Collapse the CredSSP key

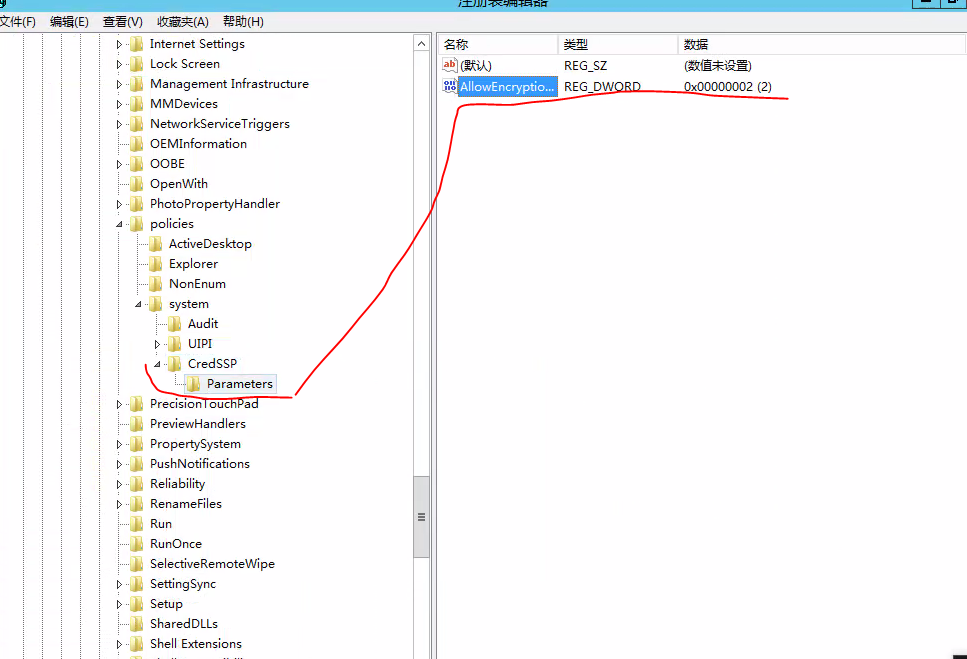157,364
